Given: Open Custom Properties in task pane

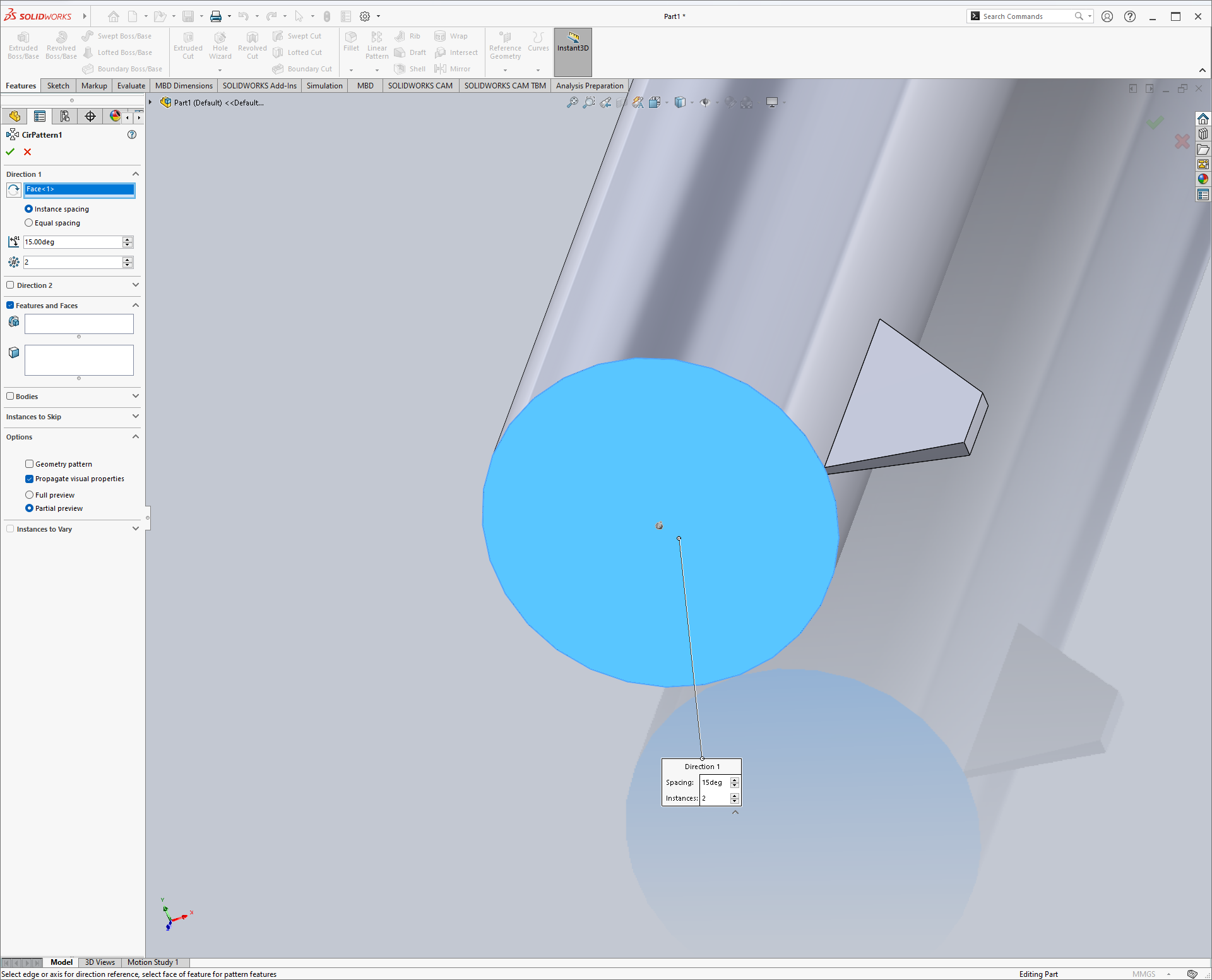Looking at the screenshot, I should click(x=1203, y=194).
